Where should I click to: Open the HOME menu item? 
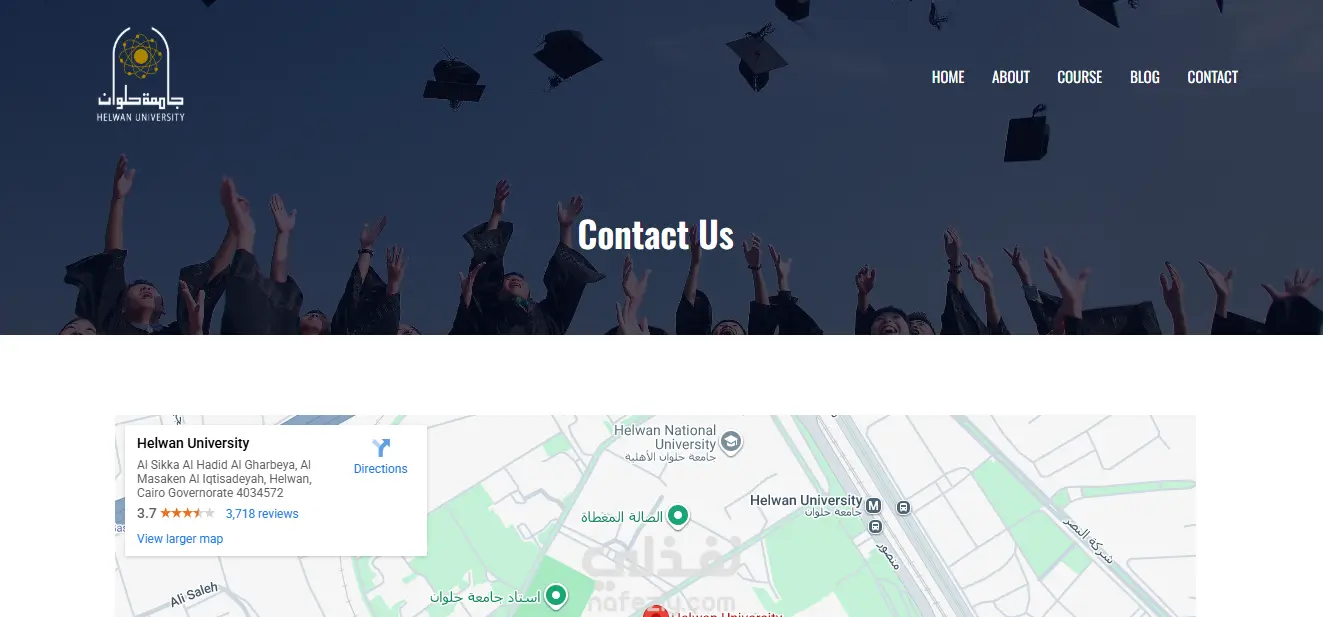948,77
